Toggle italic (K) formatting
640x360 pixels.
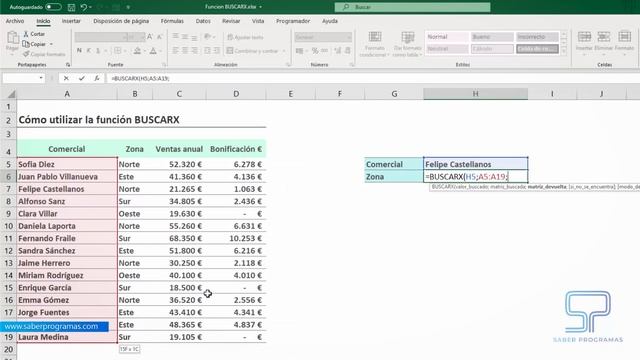(89, 51)
